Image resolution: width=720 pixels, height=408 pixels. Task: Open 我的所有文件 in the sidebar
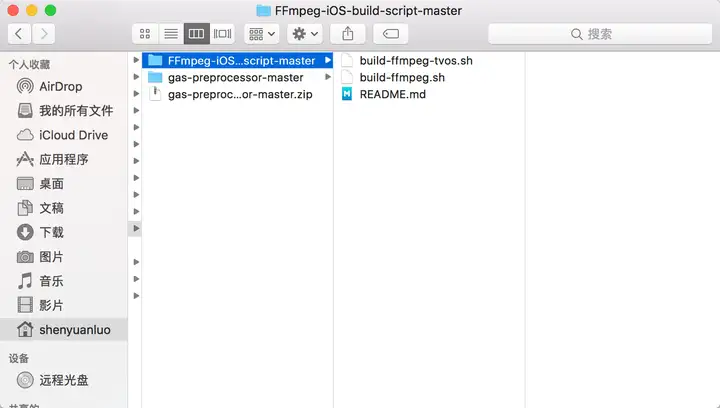(64, 111)
